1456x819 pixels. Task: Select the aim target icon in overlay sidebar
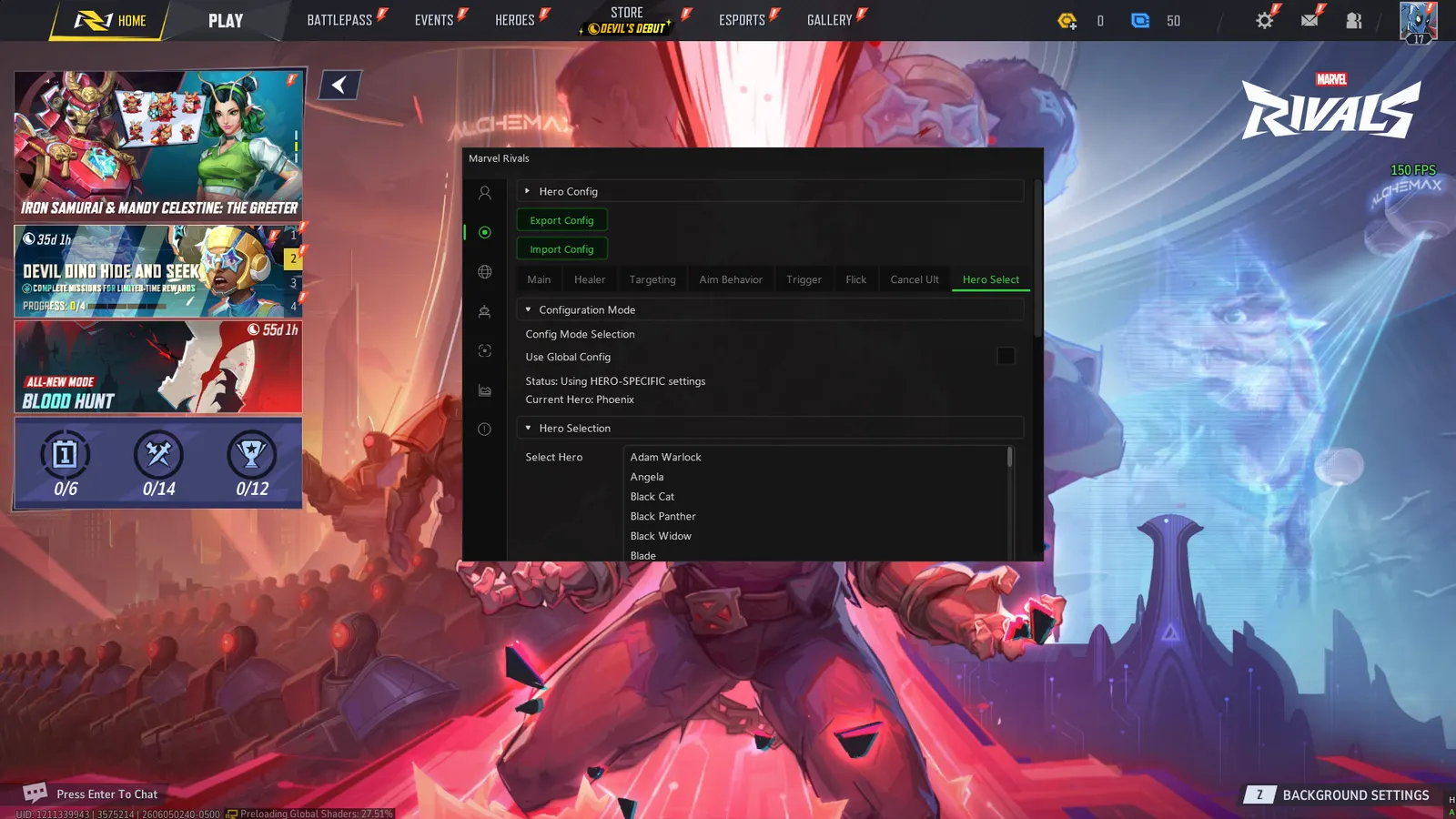coord(484,232)
